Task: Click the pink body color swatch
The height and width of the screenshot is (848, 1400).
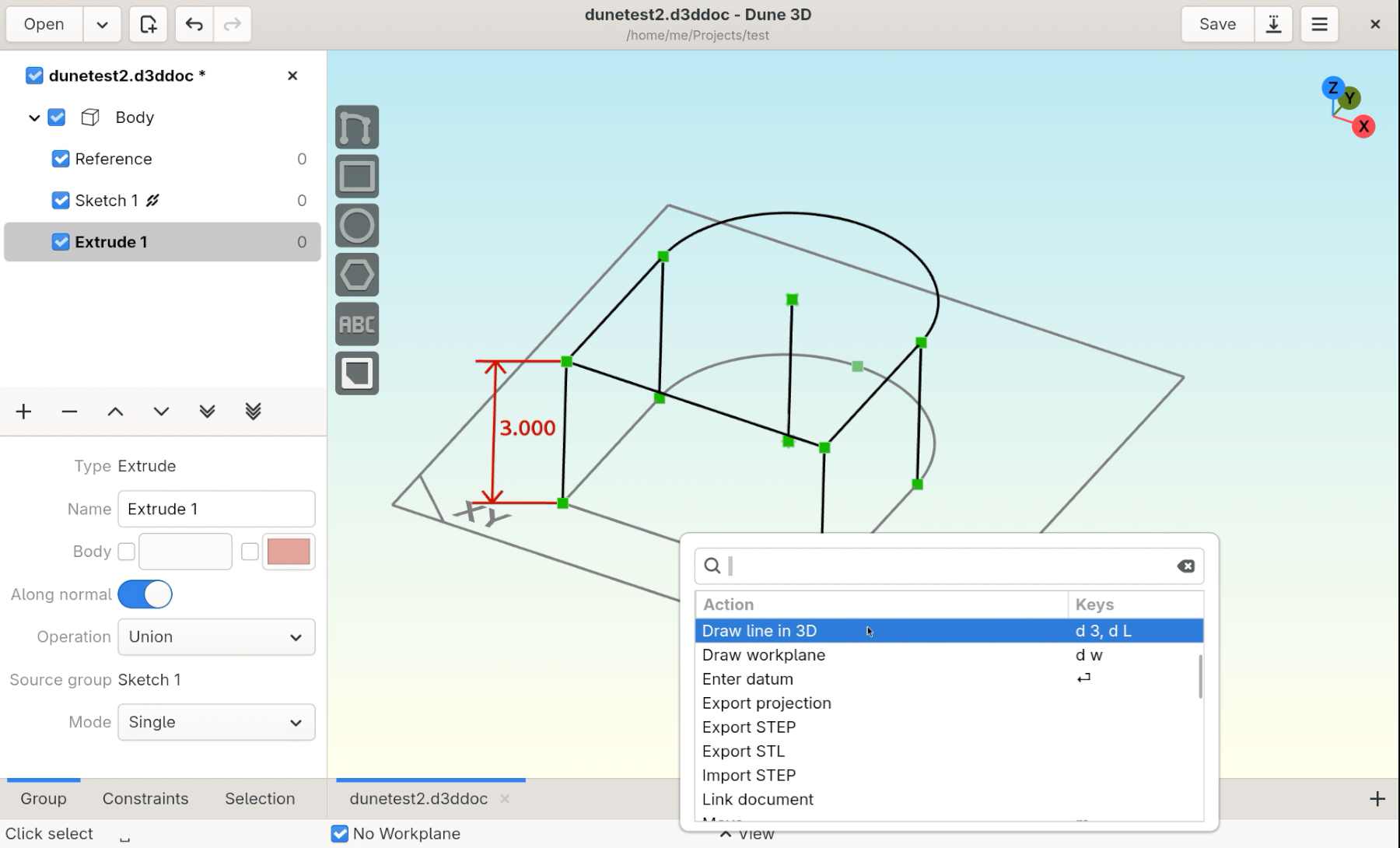Action: (289, 552)
